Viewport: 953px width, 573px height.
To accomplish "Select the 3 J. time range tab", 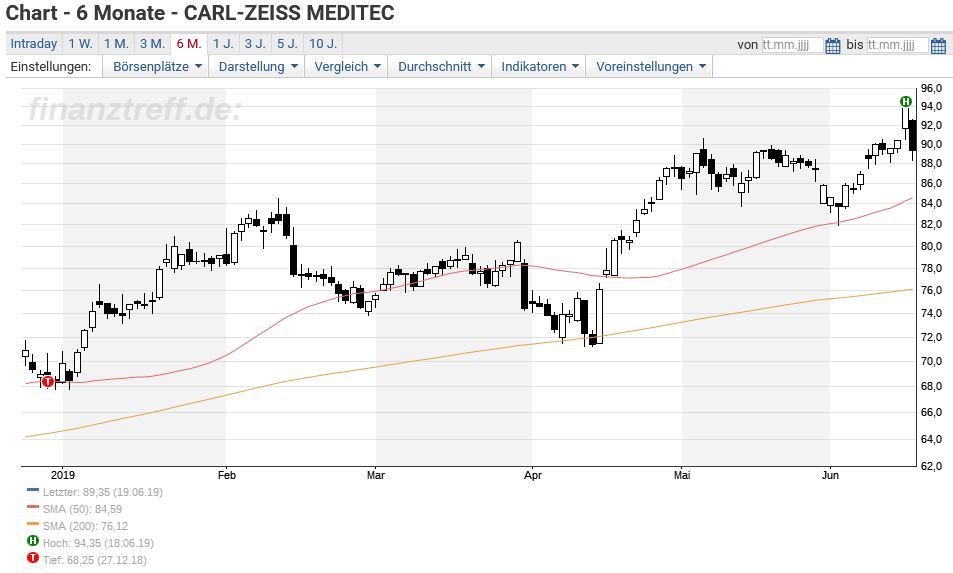I will [x=255, y=44].
